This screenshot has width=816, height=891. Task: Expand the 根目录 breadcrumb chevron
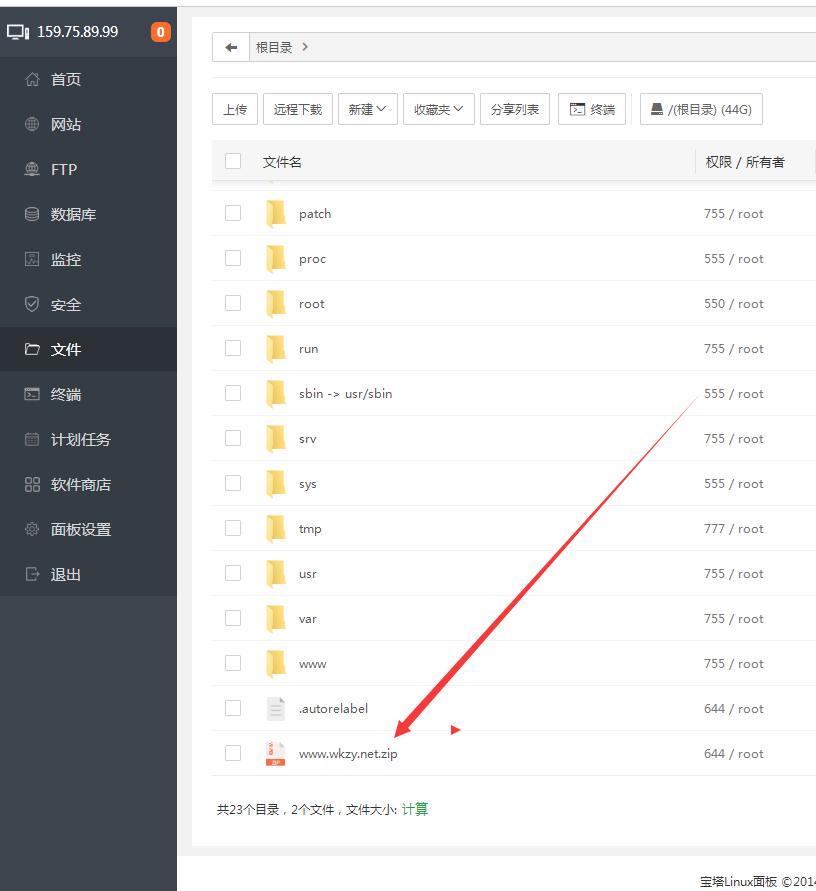305,47
